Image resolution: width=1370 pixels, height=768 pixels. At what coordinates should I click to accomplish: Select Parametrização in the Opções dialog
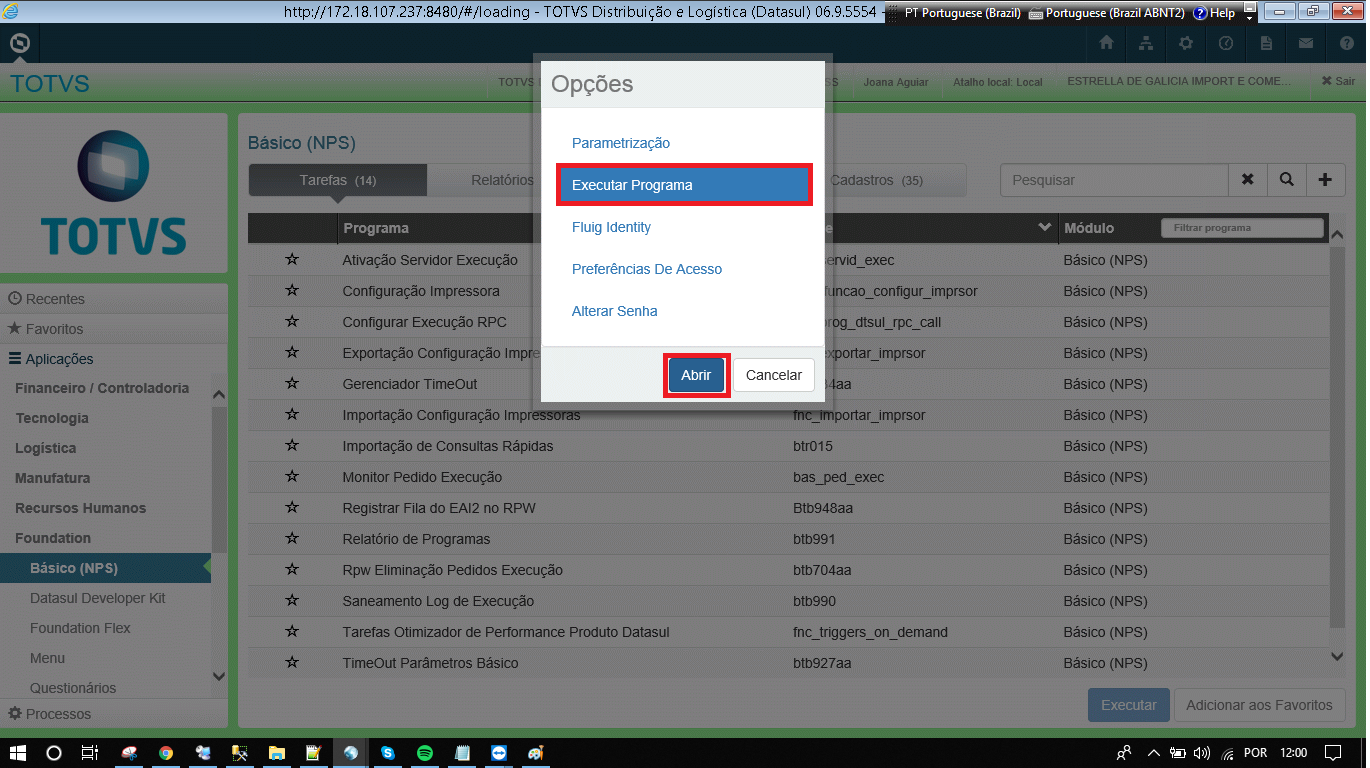click(x=621, y=143)
